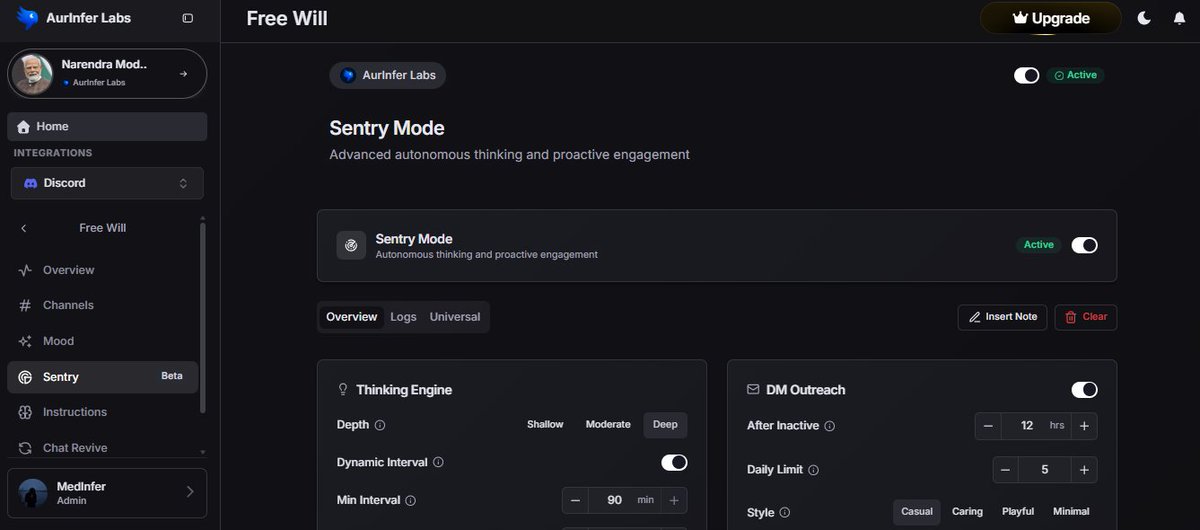Click the Insert Note button
Image resolution: width=1200 pixels, height=530 pixels.
(1002, 317)
